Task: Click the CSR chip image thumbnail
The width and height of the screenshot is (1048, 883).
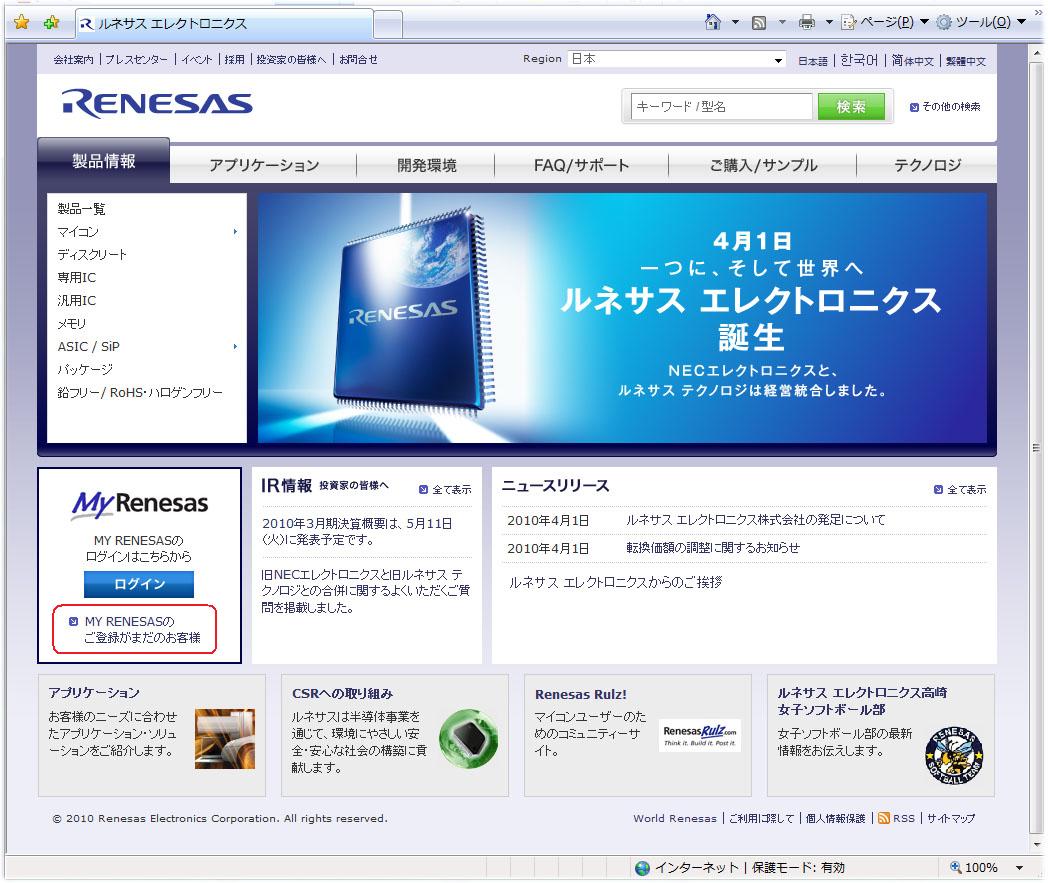Action: coord(468,739)
